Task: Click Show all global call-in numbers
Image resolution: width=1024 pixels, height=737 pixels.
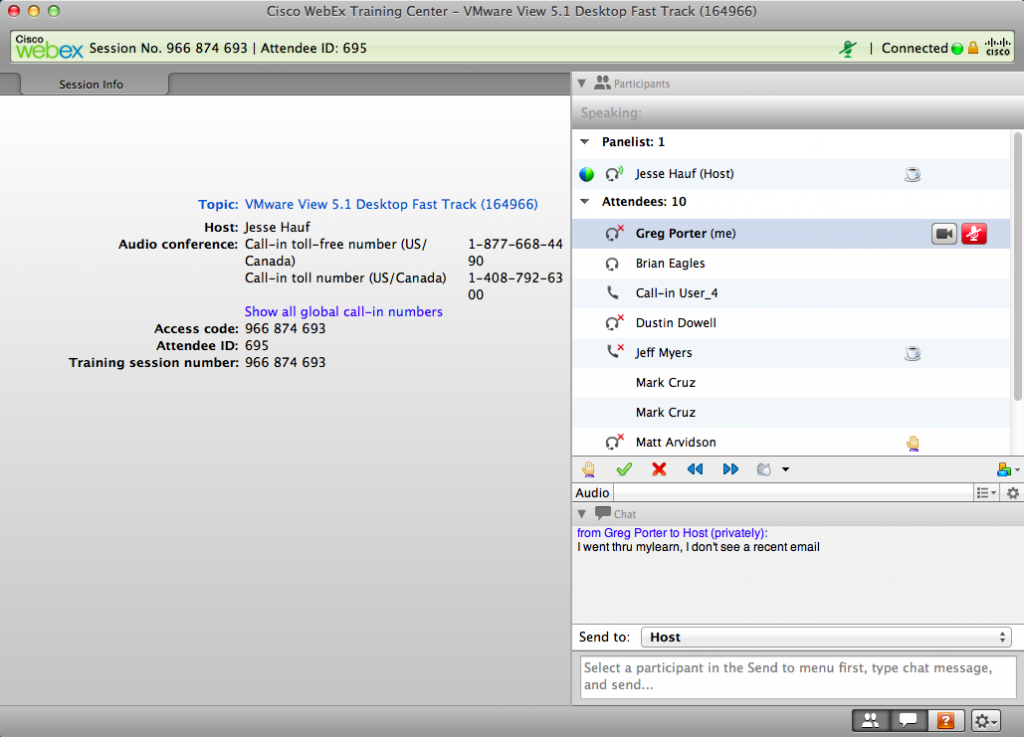Action: click(344, 311)
